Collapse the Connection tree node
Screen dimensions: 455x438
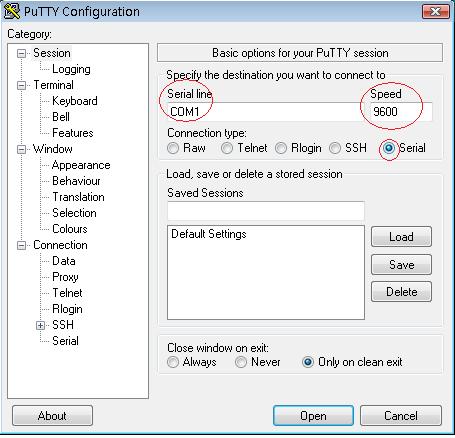click(x=21, y=245)
